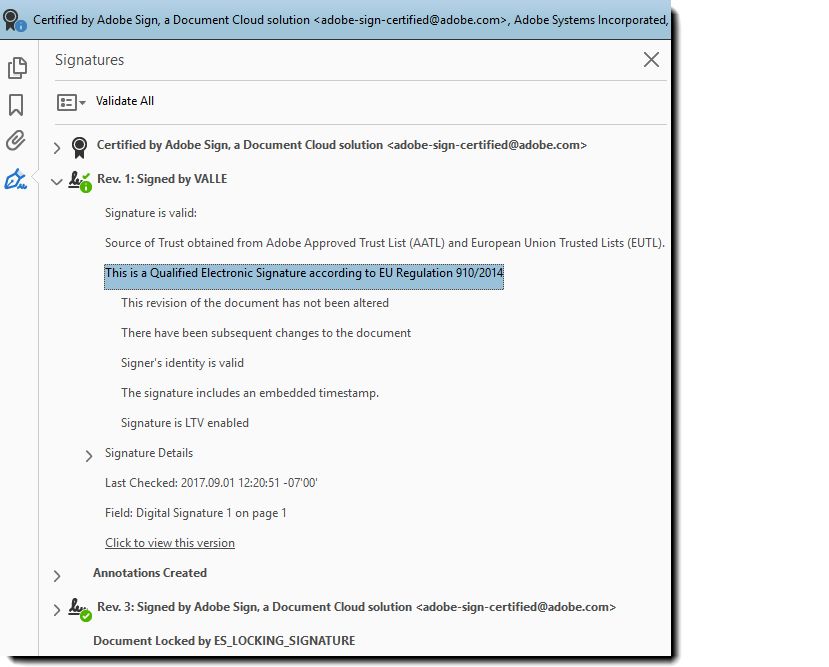829x667 pixels.
Task: Select 'This revision of the document has not been altered'
Action: click(255, 303)
